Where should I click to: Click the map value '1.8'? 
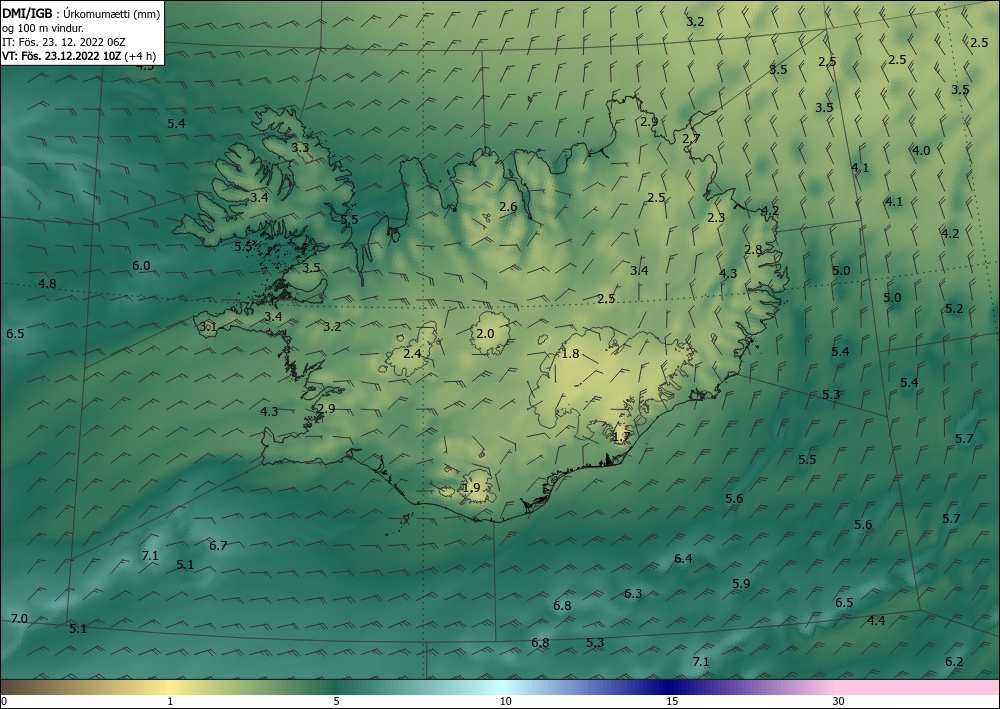(570, 353)
